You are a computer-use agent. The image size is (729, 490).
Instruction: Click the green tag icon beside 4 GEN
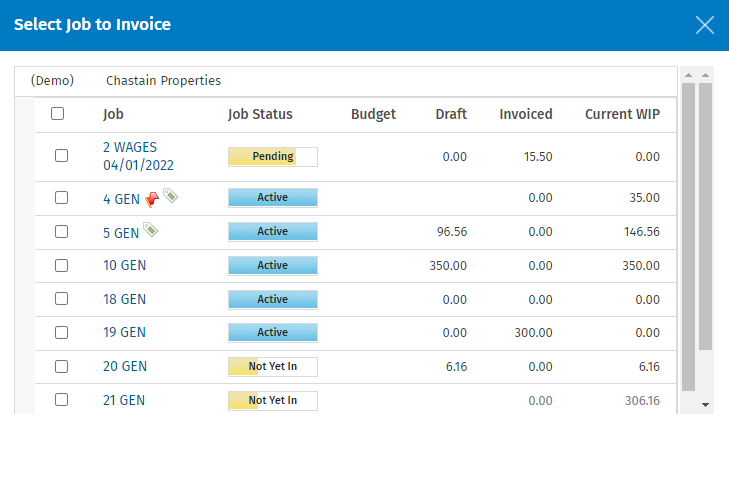tap(171, 197)
